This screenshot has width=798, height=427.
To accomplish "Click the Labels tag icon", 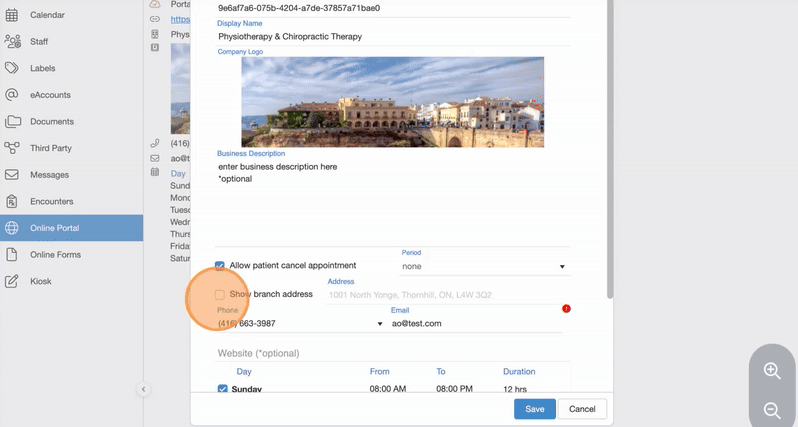I will pyautogui.click(x=12, y=68).
